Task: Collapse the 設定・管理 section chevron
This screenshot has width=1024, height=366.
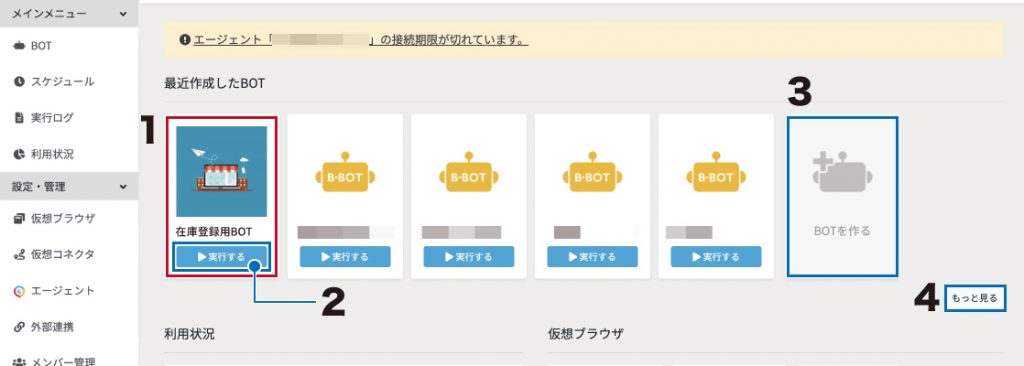Action: point(123,187)
